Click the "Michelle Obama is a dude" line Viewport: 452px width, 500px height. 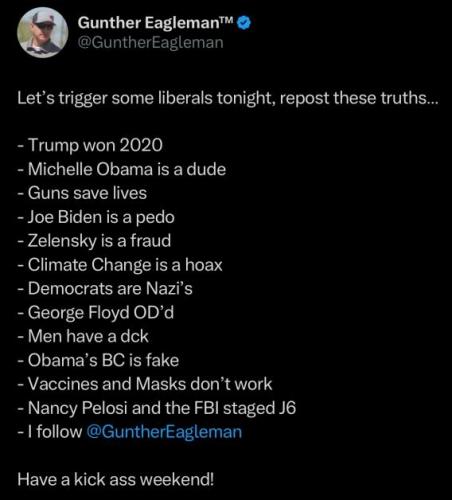coord(122,169)
